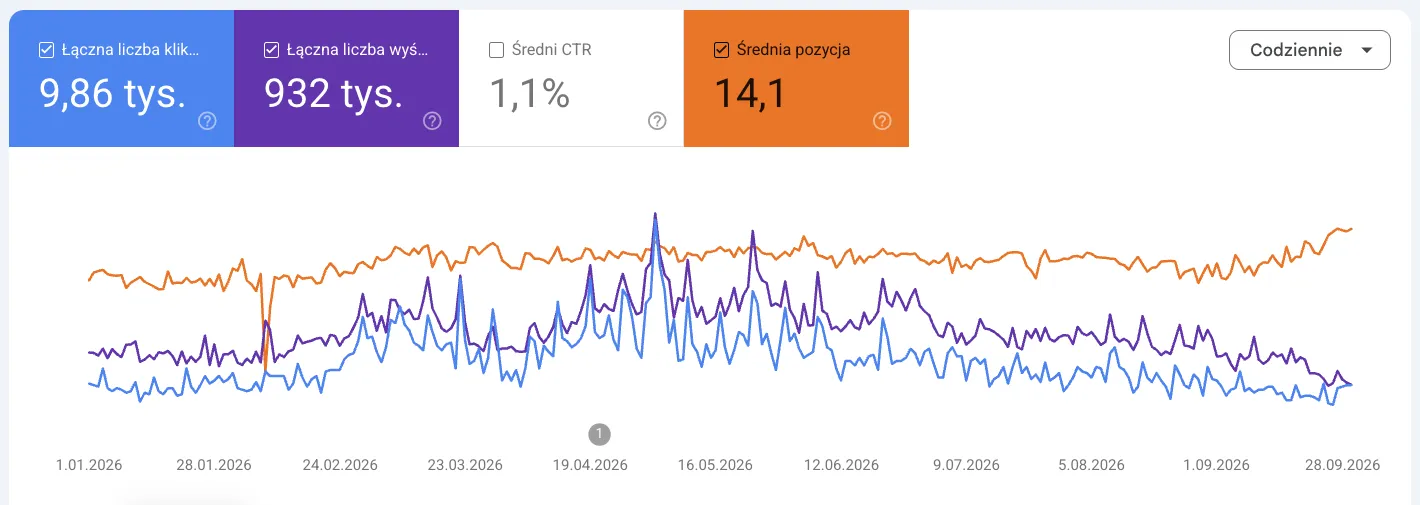Image resolution: width=1420 pixels, height=505 pixels.
Task: Uncheck Łączna liczba wyświetleń checkbox
Action: pyautogui.click(x=271, y=50)
